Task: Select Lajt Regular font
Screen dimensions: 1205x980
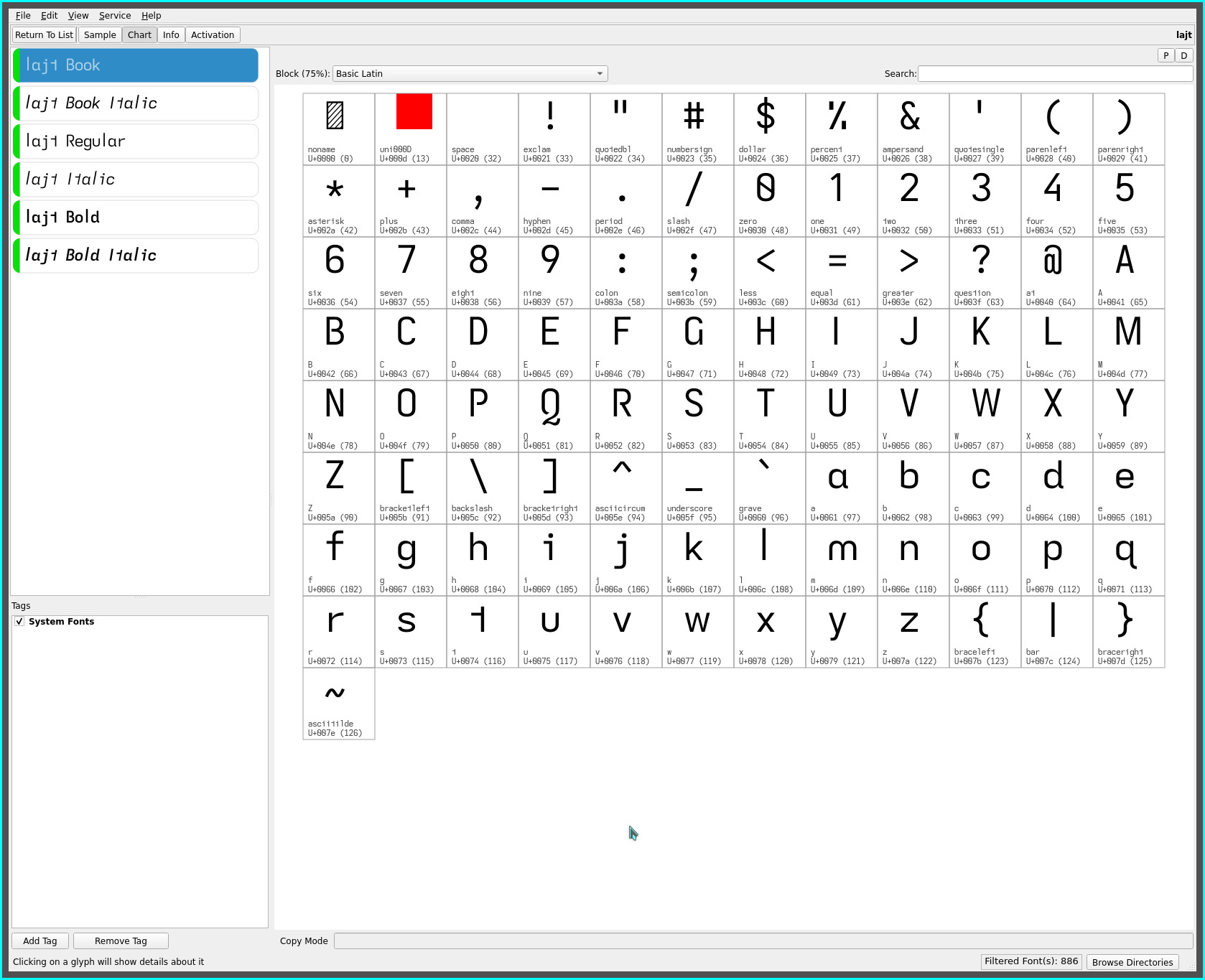Action: click(136, 141)
